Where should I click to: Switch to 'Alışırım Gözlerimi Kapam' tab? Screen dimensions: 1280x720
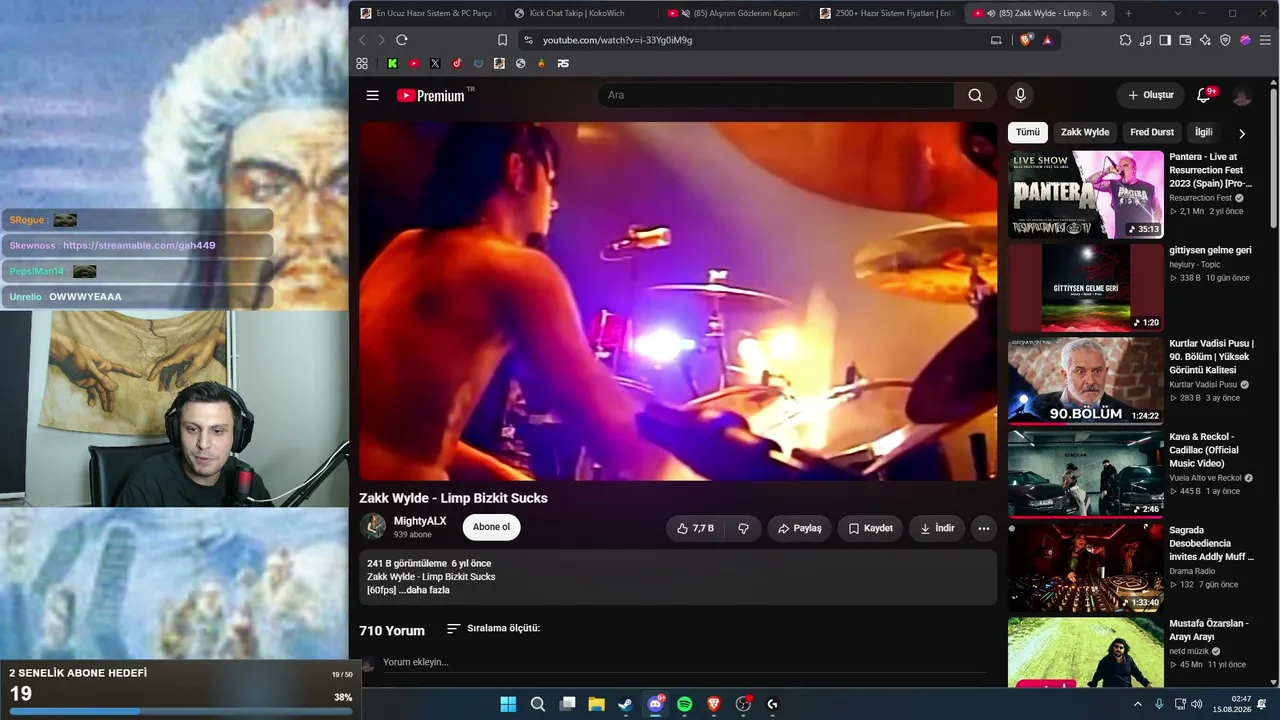click(x=733, y=13)
